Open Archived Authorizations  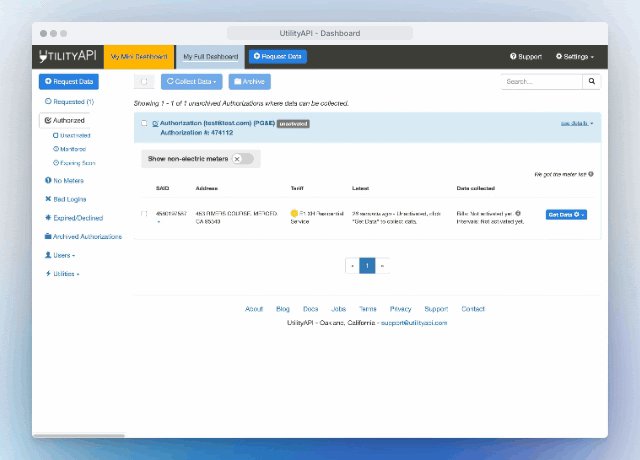pos(83,237)
